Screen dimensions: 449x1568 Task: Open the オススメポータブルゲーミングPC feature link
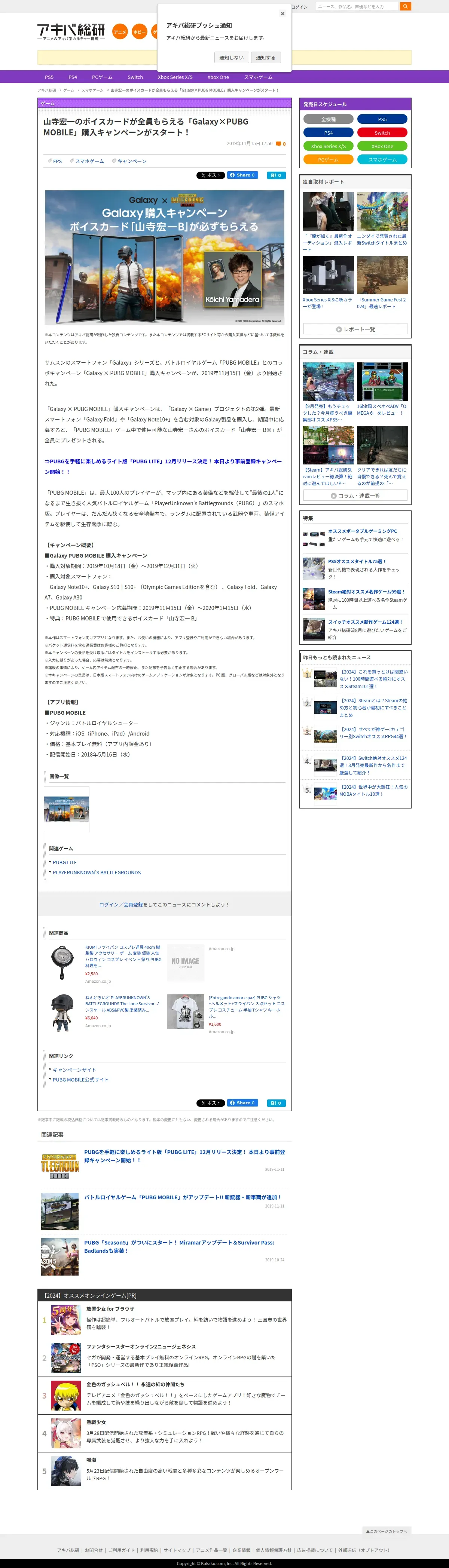[363, 531]
